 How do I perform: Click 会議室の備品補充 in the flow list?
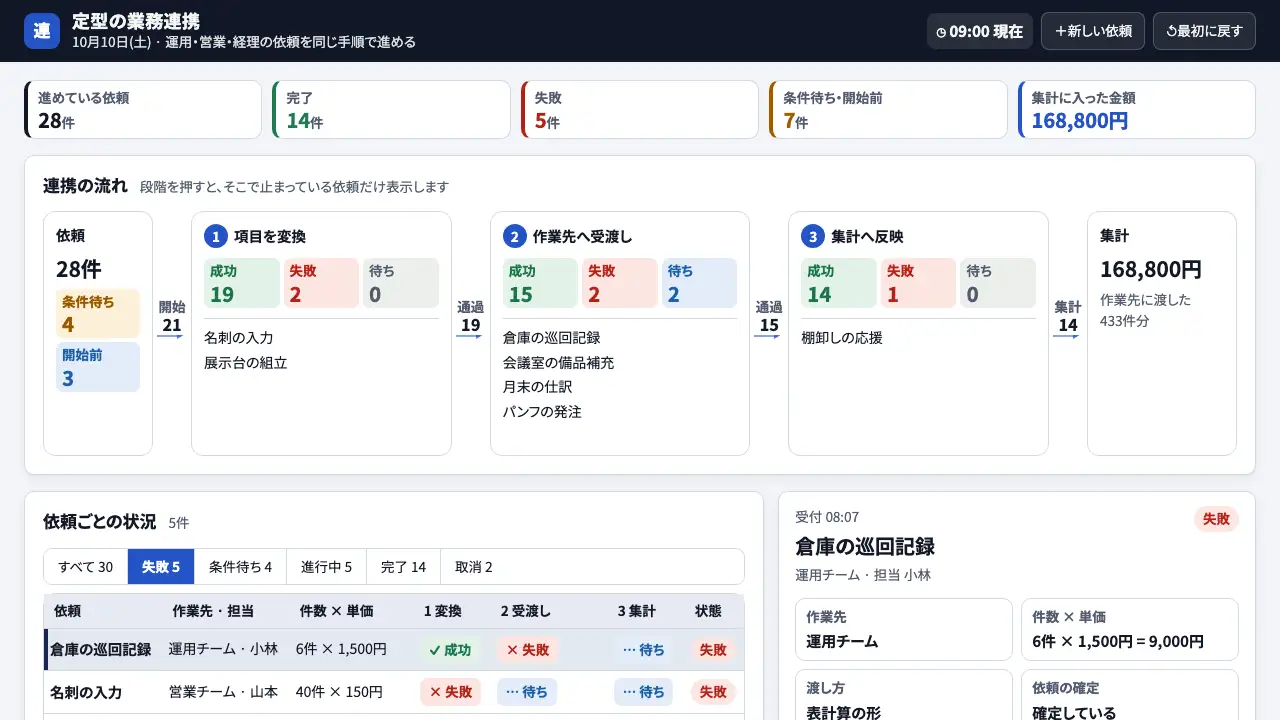click(558, 362)
